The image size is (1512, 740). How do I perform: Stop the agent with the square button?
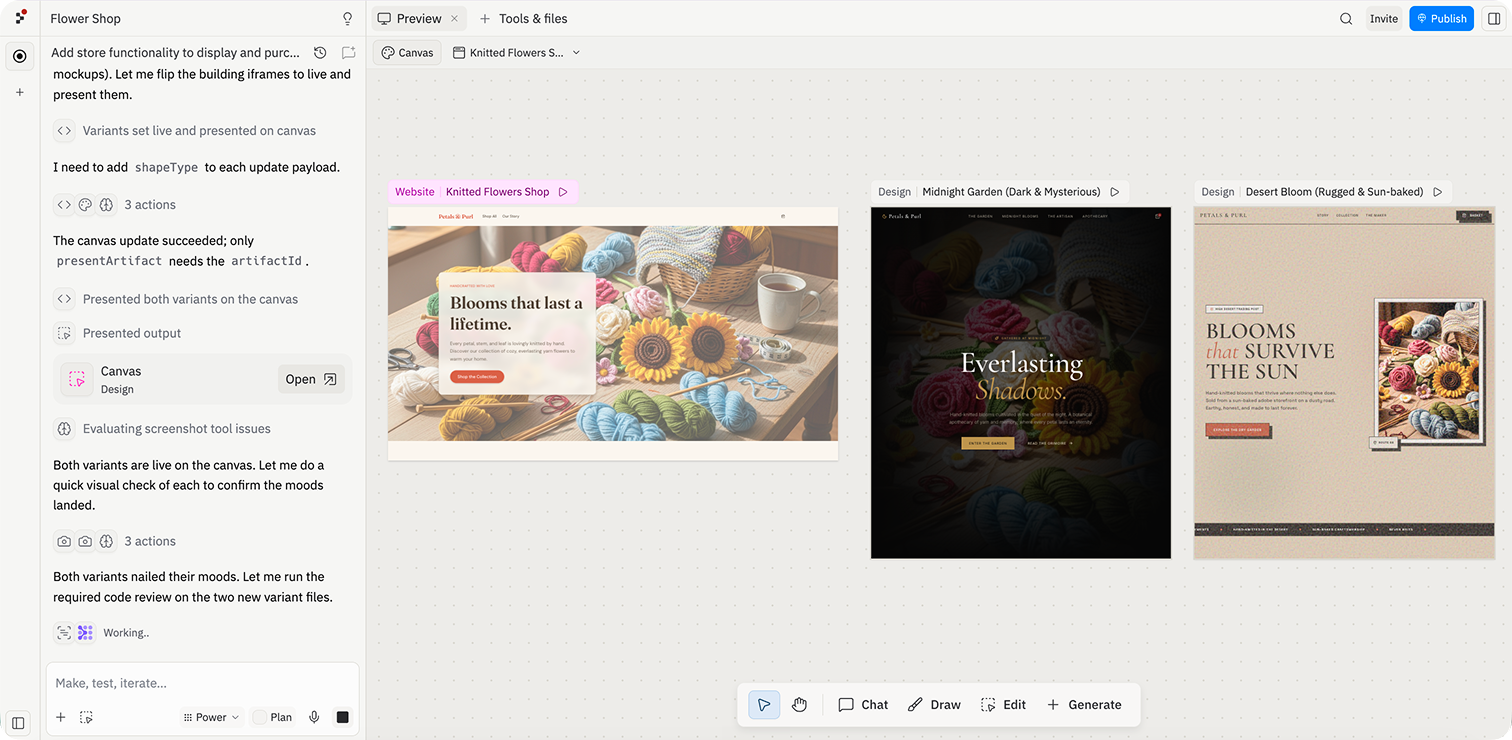343,717
